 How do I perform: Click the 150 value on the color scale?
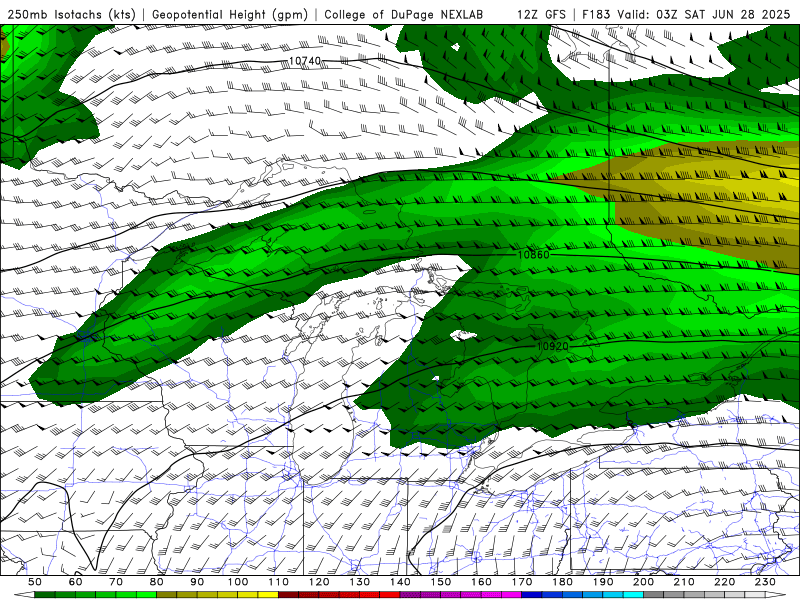(441, 582)
